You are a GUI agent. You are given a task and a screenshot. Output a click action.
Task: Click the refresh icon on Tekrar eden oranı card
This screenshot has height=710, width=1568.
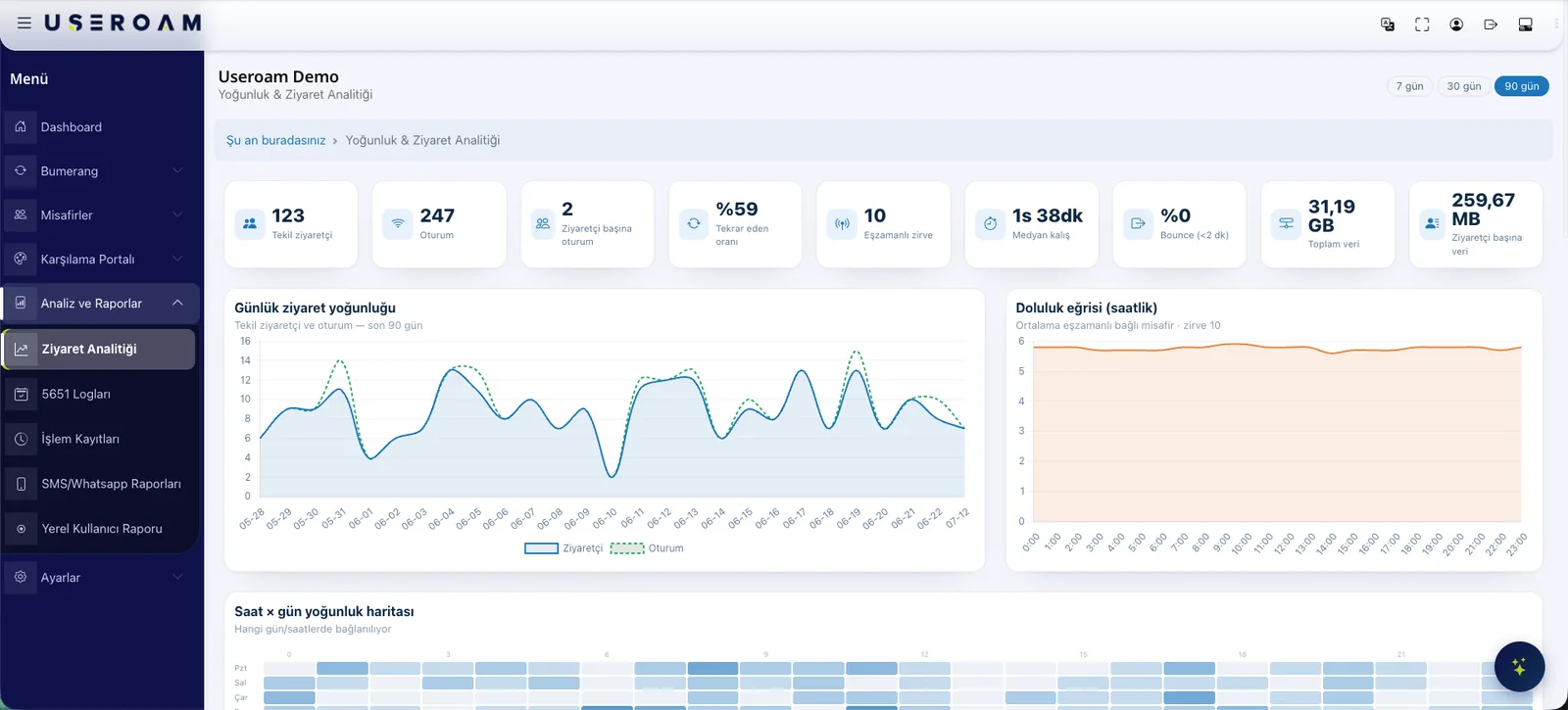click(x=694, y=223)
